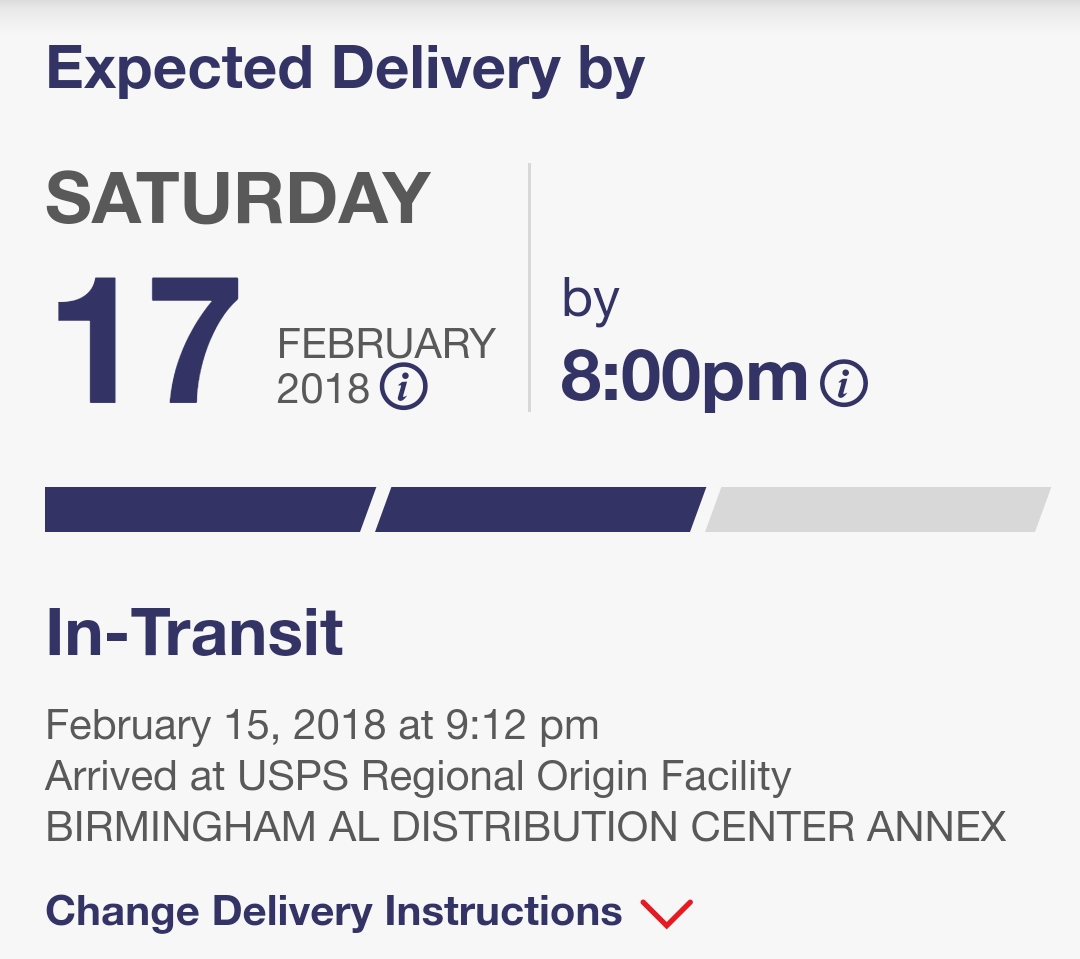Click info icon next to 8:00pm
Viewport: 1080px width, 959px height.
point(843,381)
